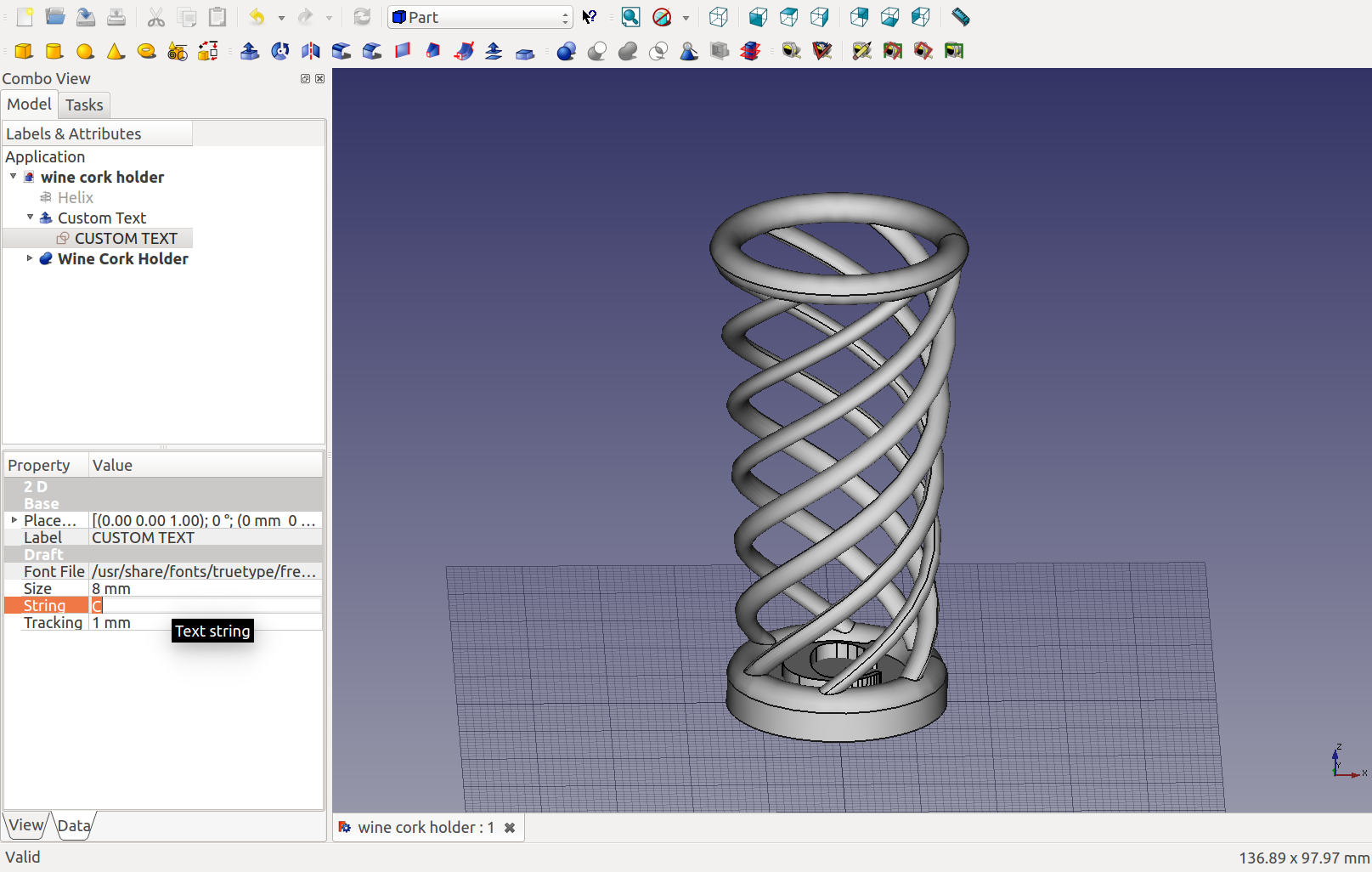Click the What's This help cursor icon
The image size is (1372, 872).
[590, 17]
